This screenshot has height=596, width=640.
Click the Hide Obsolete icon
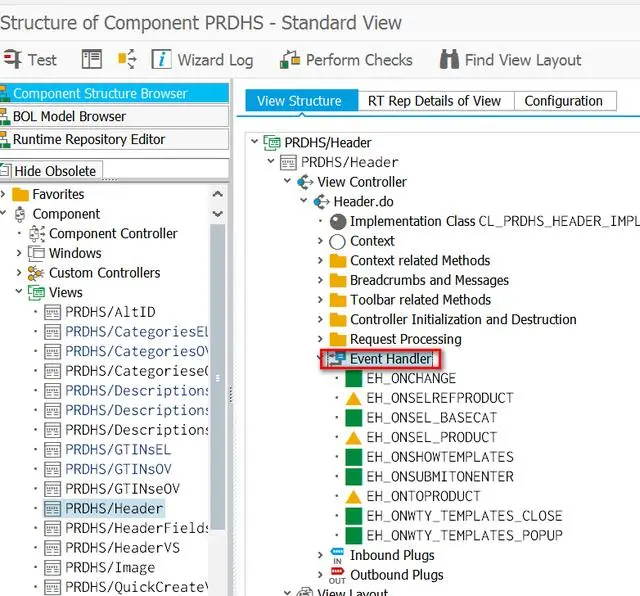[5, 171]
